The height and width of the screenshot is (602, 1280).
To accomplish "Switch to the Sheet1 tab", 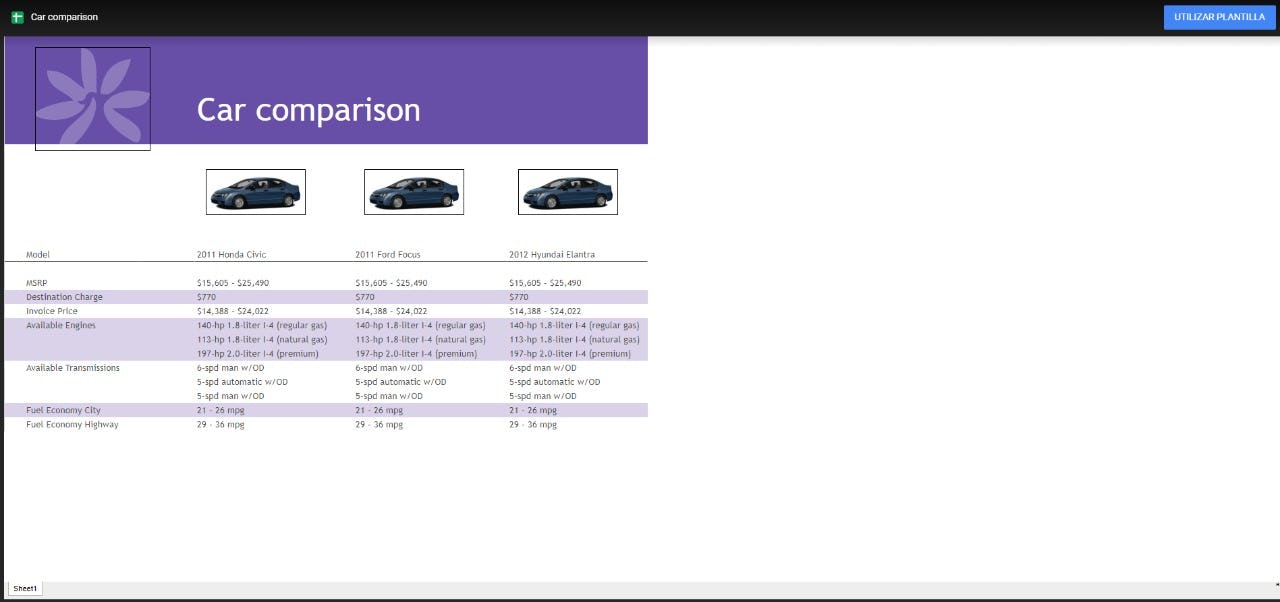I will coord(25,589).
